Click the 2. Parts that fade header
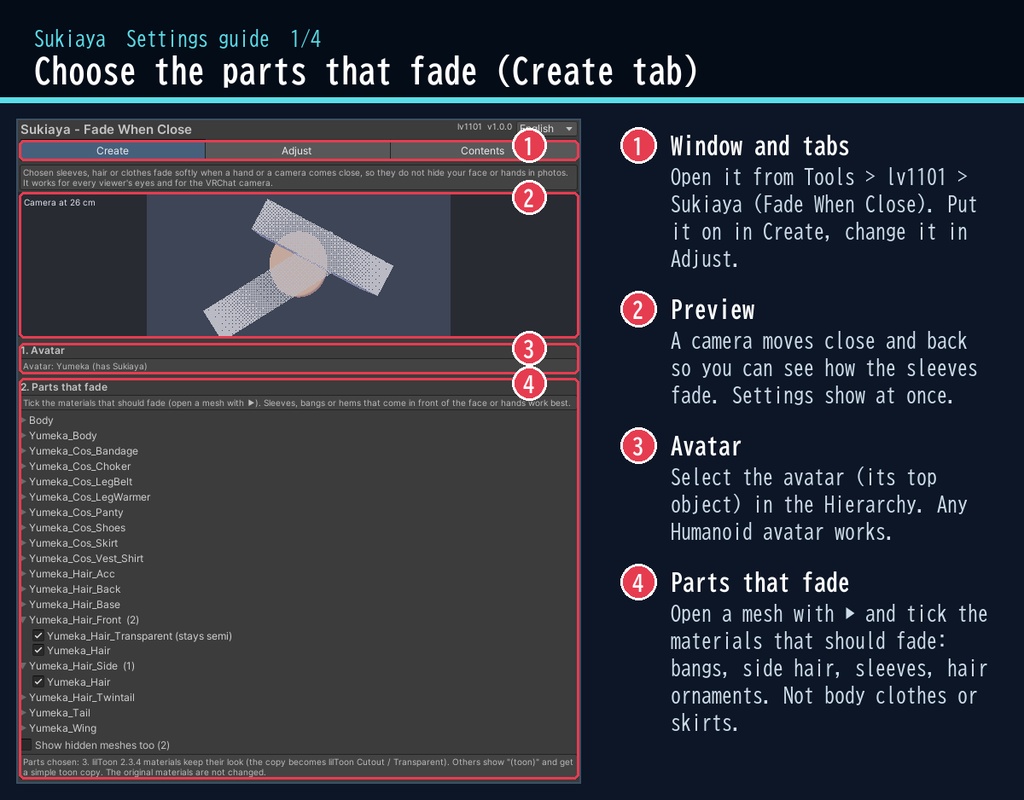This screenshot has height=800, width=1024. coord(64,387)
